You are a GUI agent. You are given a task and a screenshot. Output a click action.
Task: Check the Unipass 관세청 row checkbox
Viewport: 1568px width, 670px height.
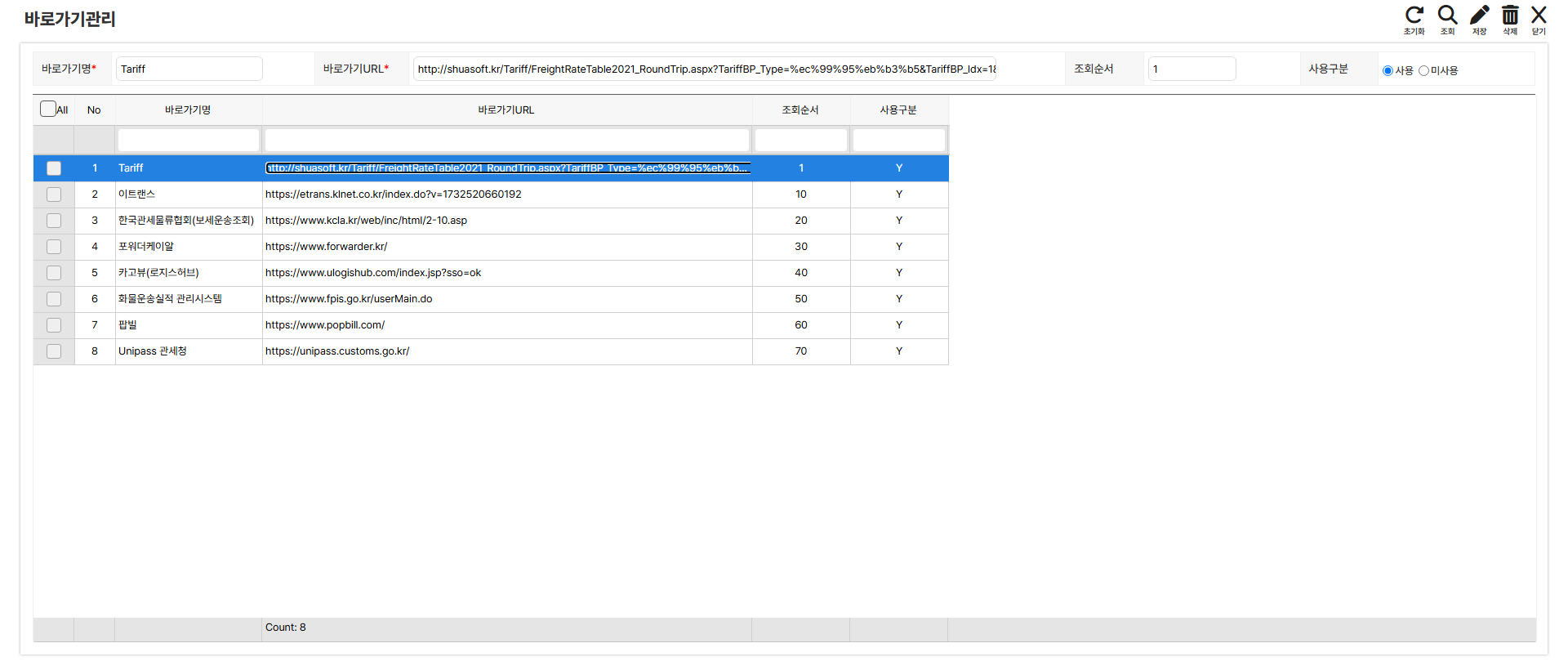(54, 351)
